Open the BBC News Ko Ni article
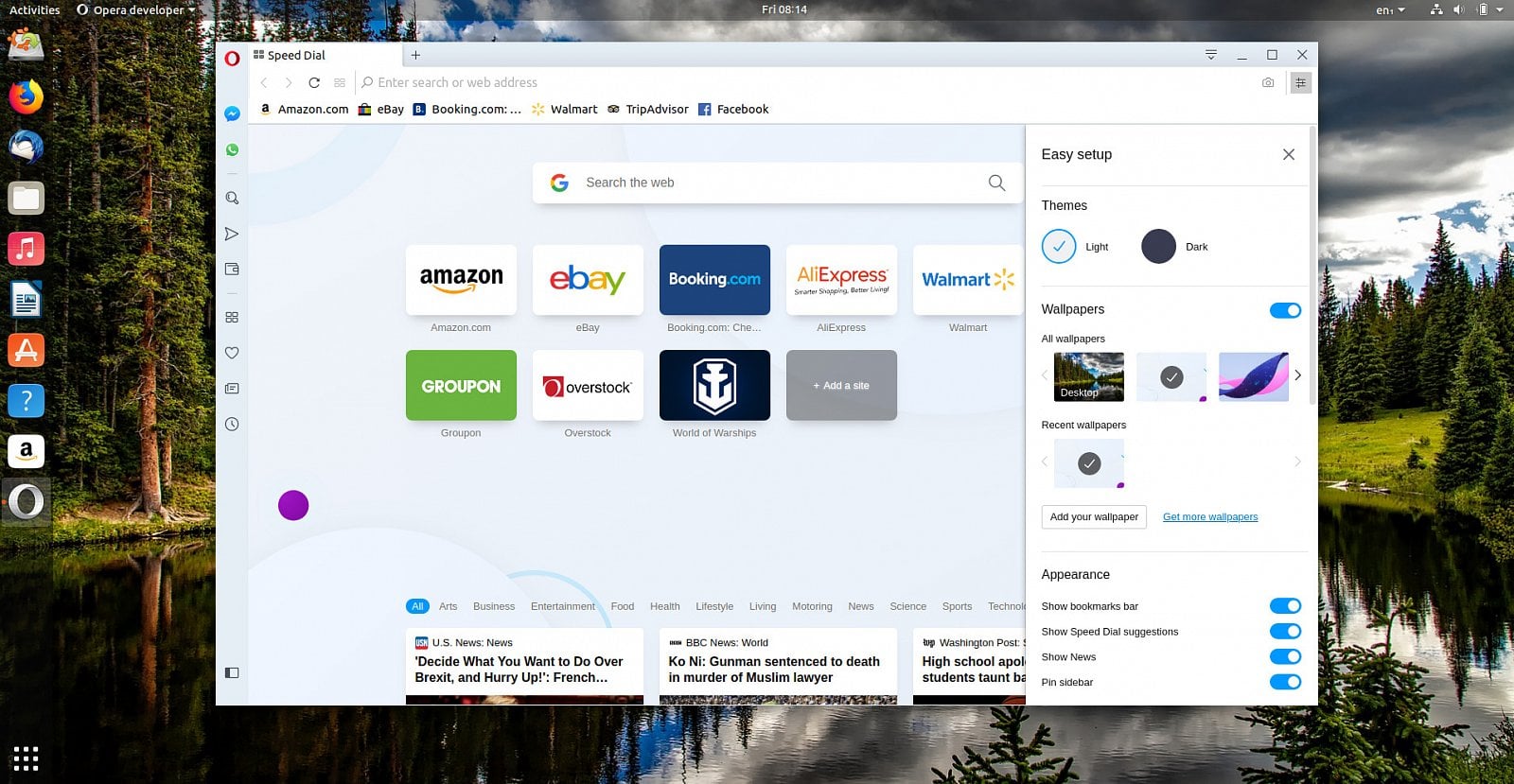Image resolution: width=1514 pixels, height=784 pixels. tap(778, 667)
